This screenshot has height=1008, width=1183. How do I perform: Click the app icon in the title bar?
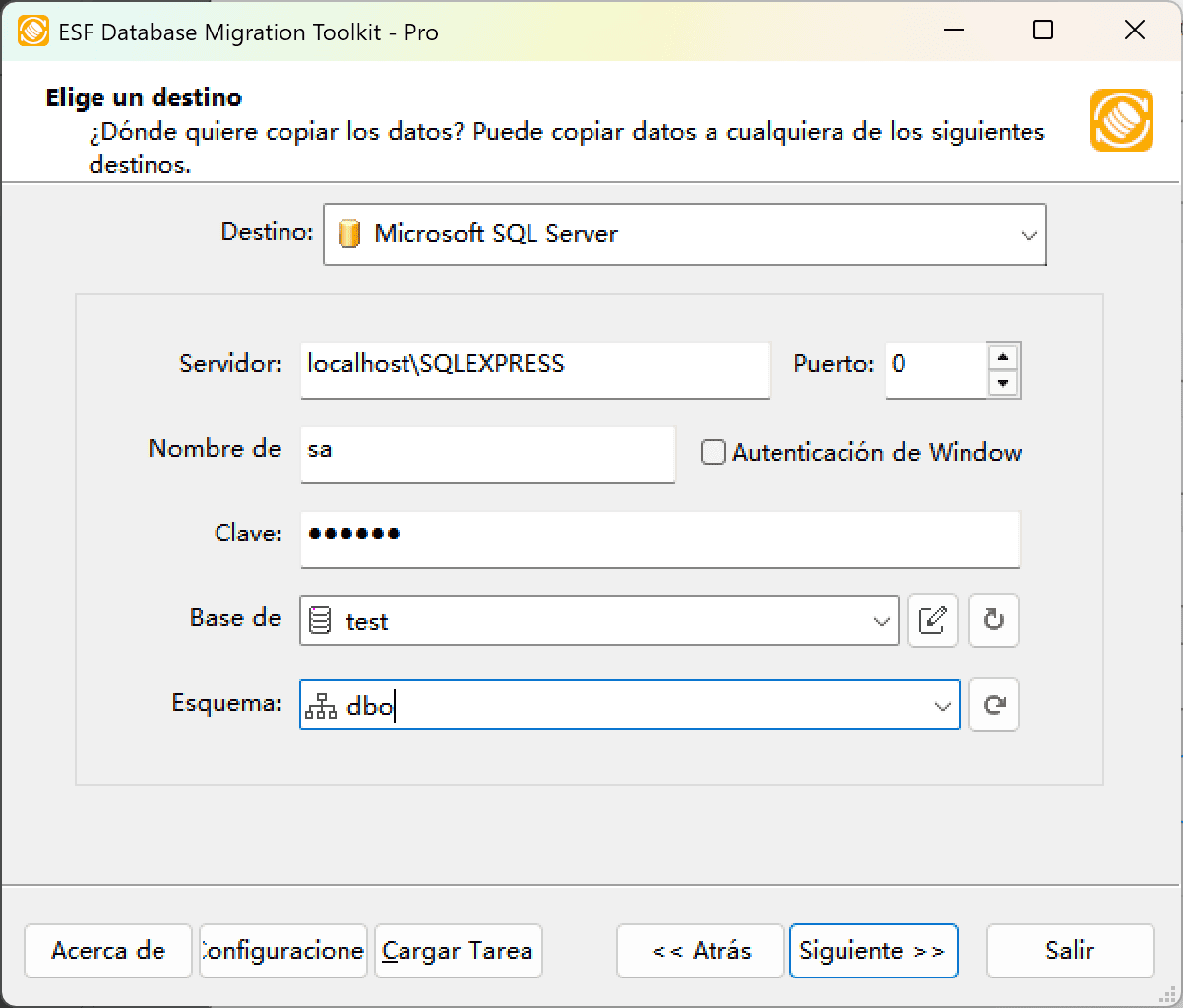33,31
